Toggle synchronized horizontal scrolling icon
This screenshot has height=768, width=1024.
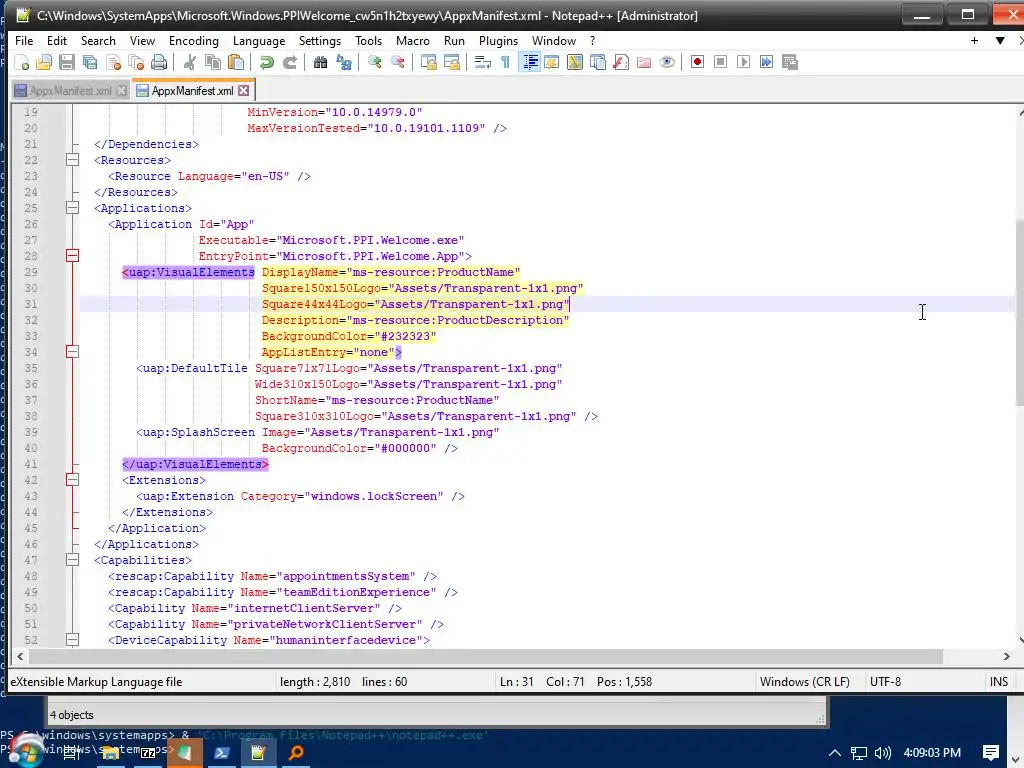(x=451, y=62)
